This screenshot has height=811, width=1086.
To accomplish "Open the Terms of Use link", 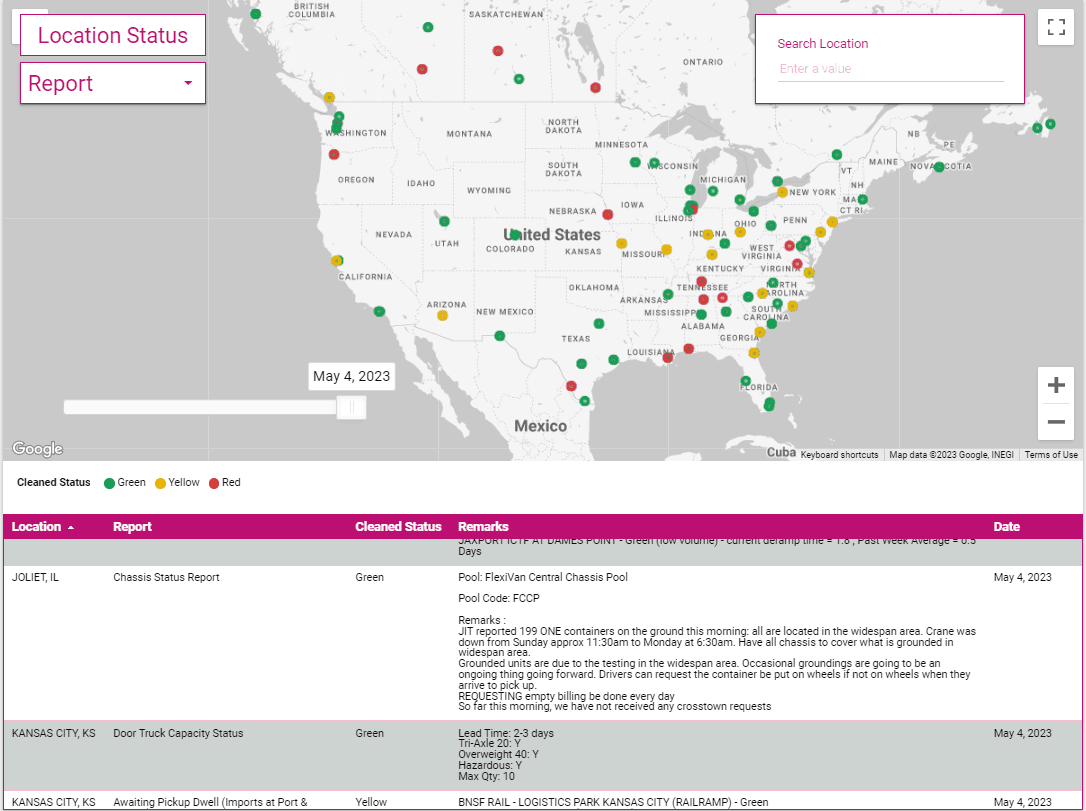I will pos(1051,455).
